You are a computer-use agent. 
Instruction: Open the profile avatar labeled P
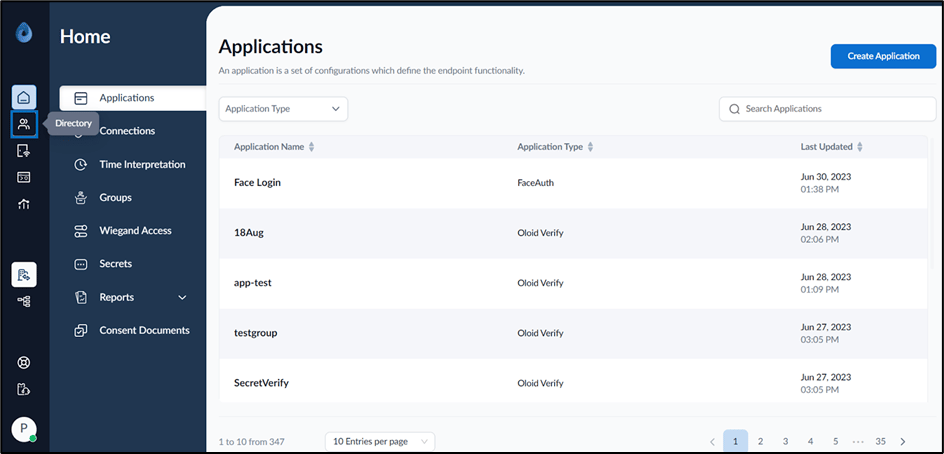pyautogui.click(x=24, y=429)
